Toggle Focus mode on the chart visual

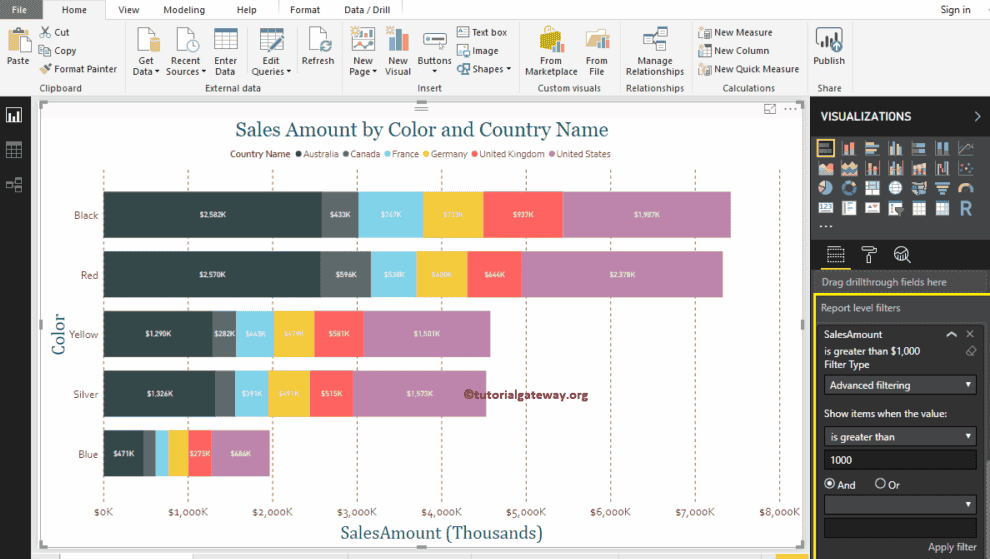tap(770, 109)
